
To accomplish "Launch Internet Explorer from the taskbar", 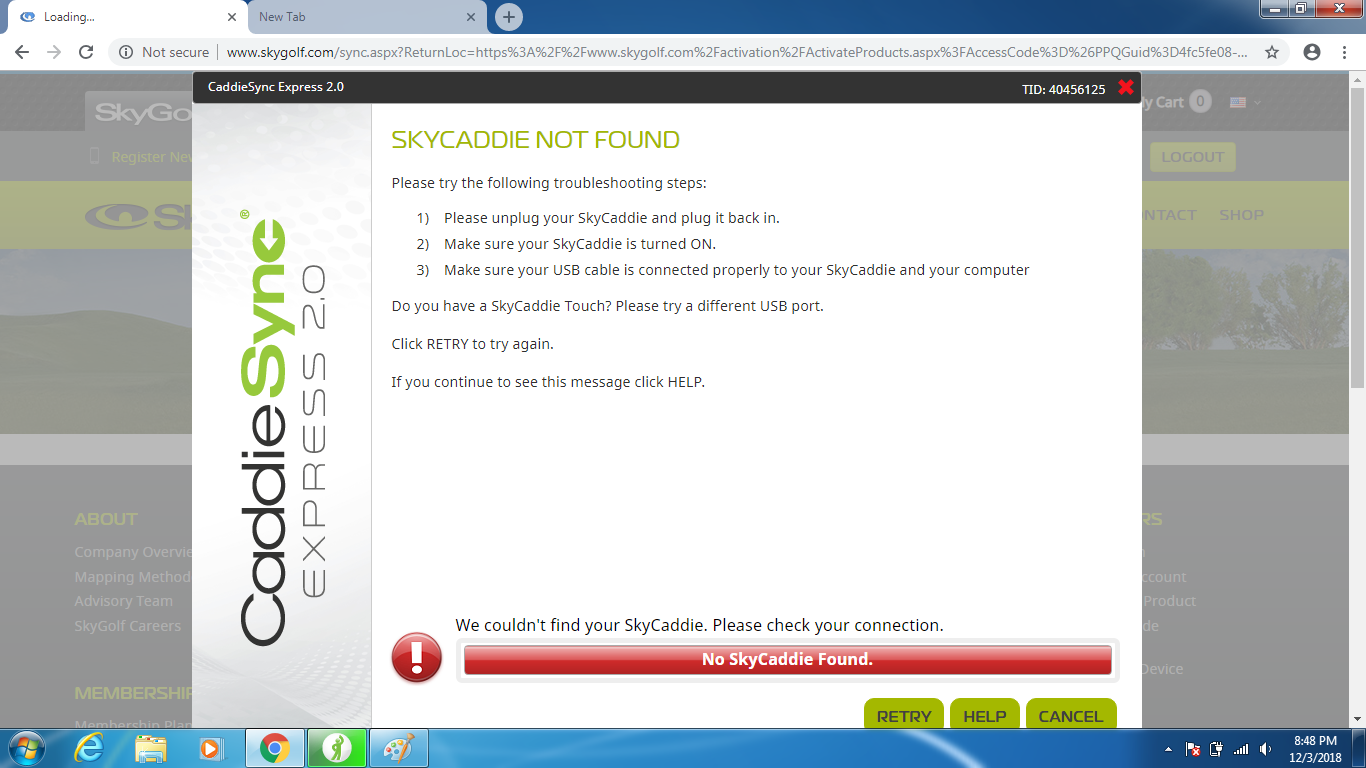I will 89,748.
